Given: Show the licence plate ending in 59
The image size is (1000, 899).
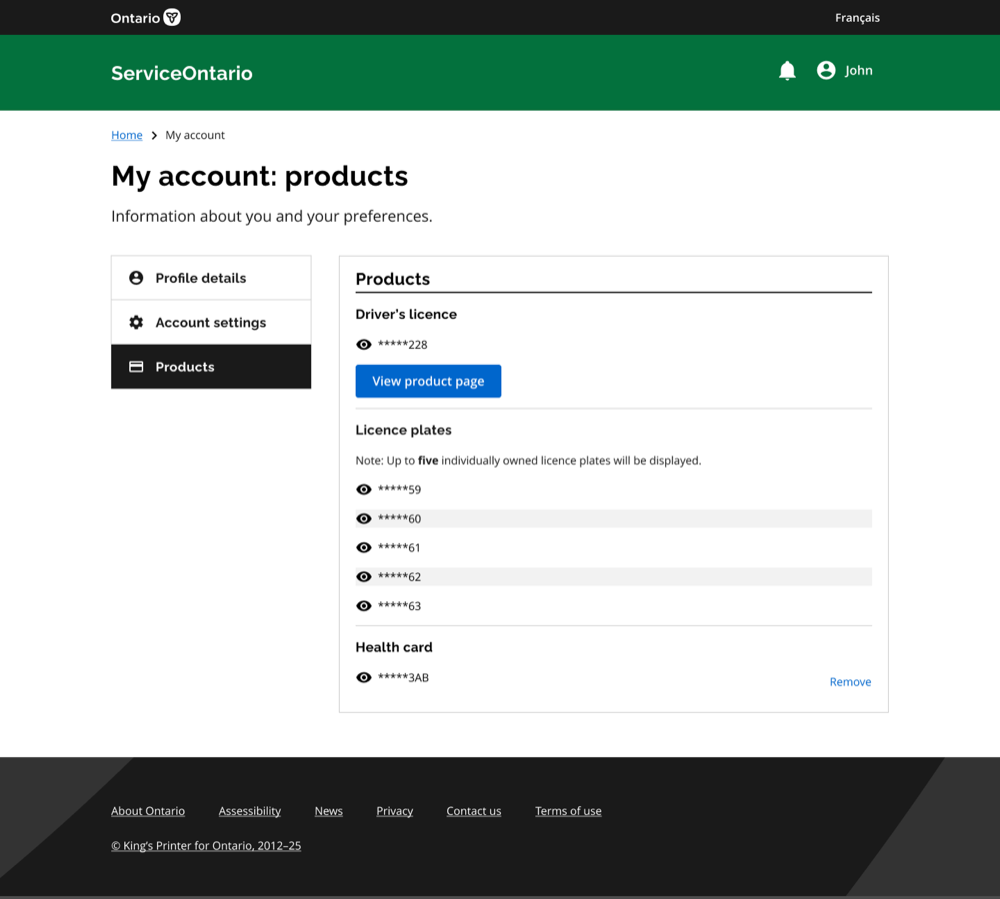Looking at the screenshot, I should pyautogui.click(x=364, y=490).
